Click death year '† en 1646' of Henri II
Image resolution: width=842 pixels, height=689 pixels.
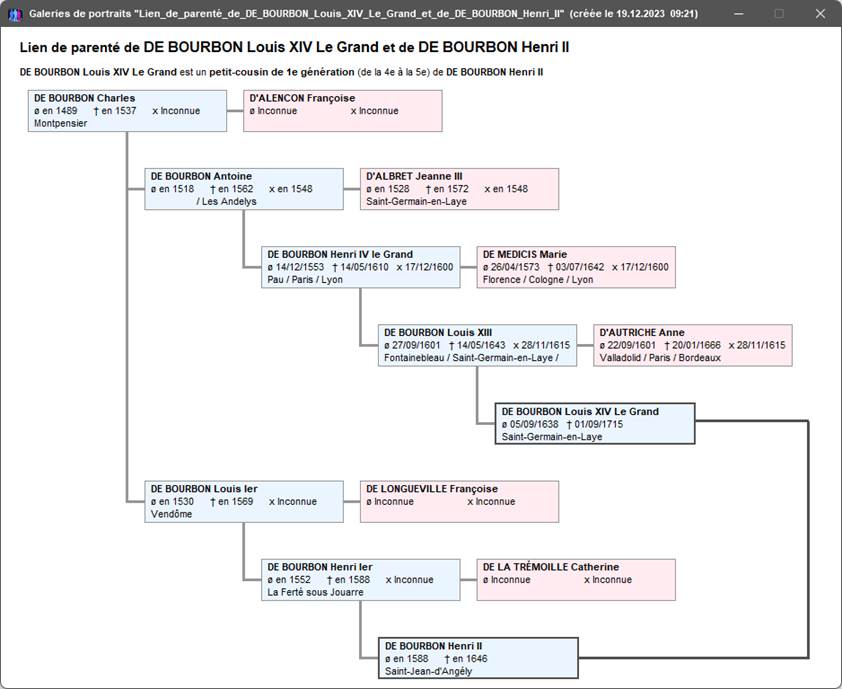[x=466, y=659]
